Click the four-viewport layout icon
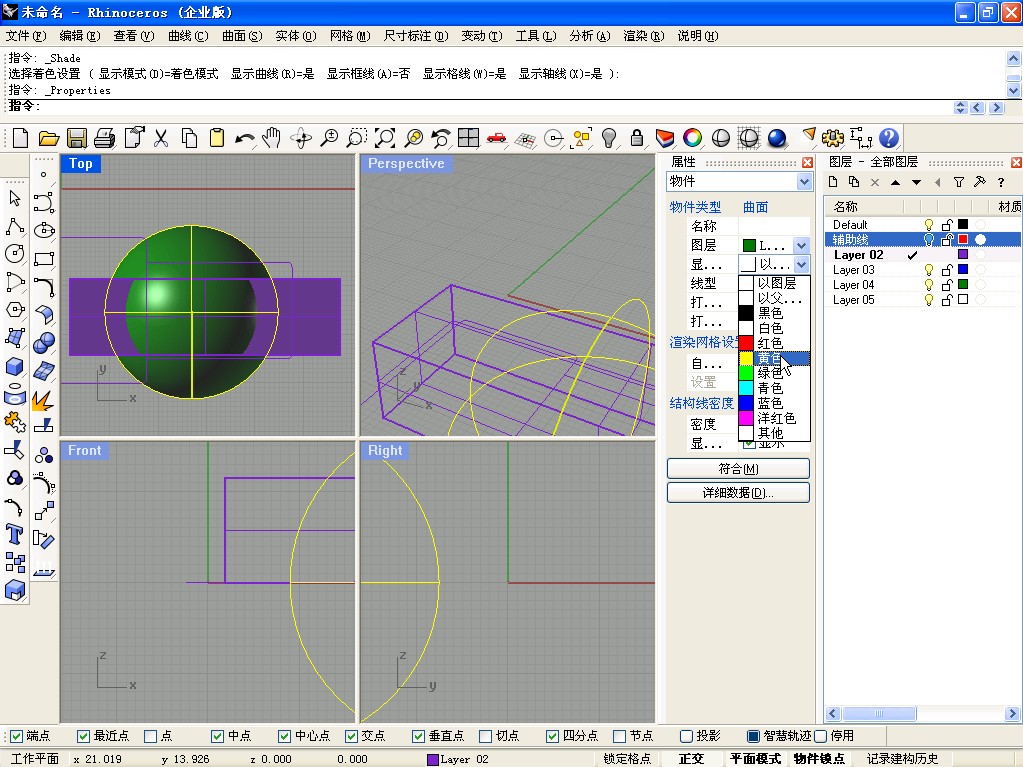 point(469,138)
